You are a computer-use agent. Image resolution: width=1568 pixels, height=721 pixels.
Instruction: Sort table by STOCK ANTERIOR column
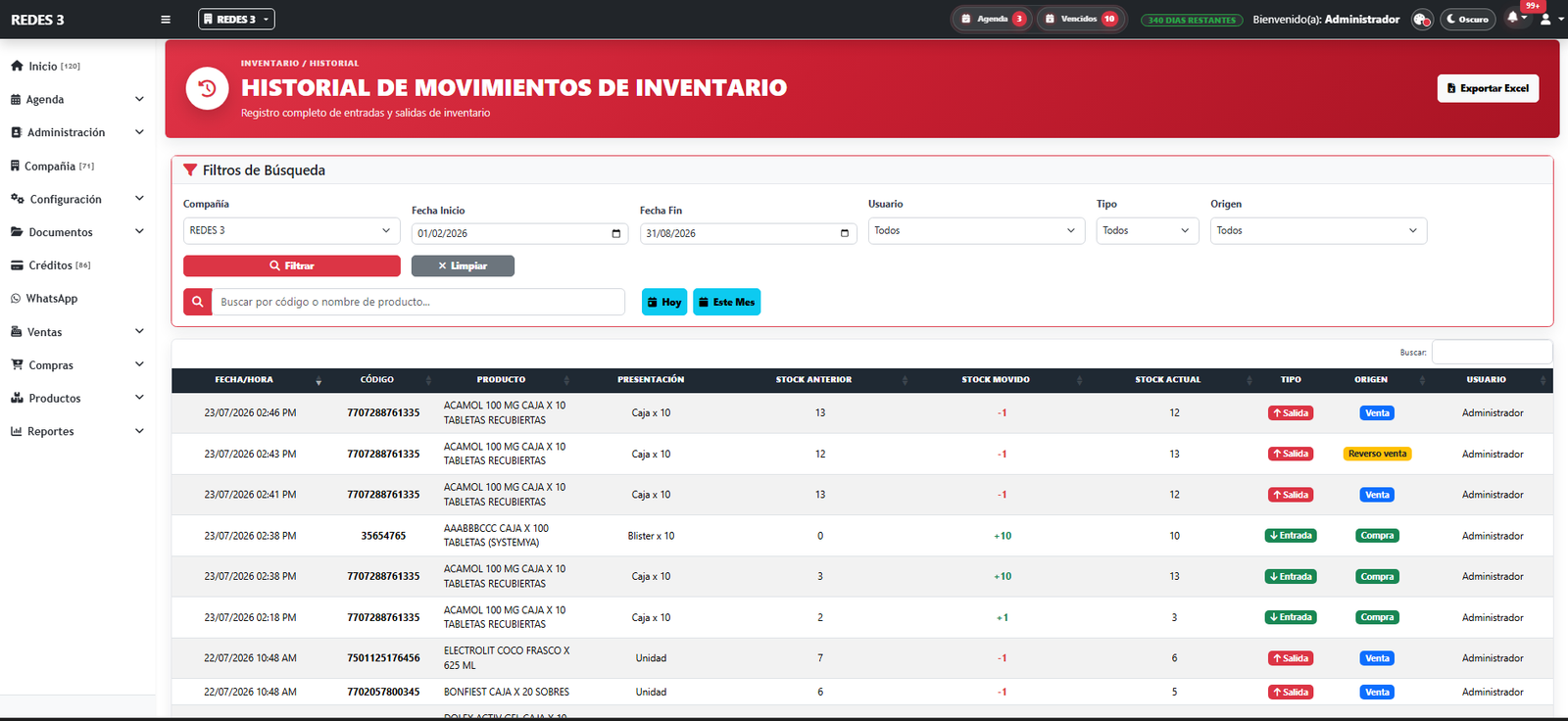point(819,380)
